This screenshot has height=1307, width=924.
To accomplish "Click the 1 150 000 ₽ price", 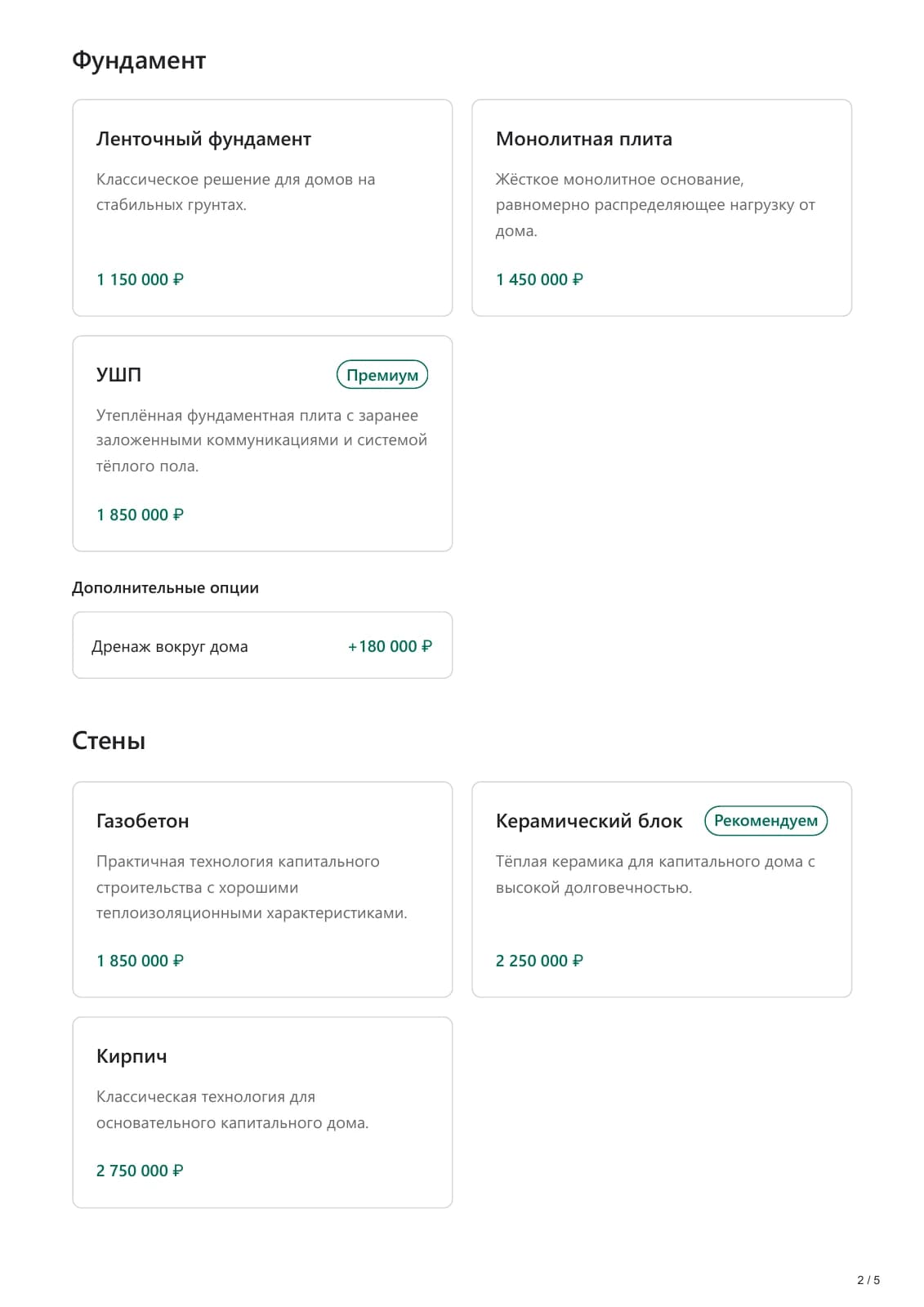I will (140, 279).
